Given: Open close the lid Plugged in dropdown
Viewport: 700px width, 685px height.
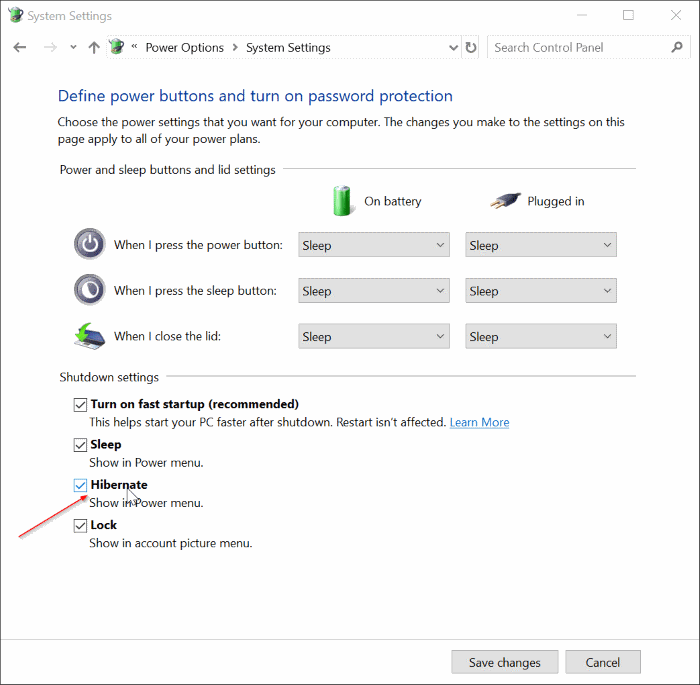Looking at the screenshot, I should [541, 336].
